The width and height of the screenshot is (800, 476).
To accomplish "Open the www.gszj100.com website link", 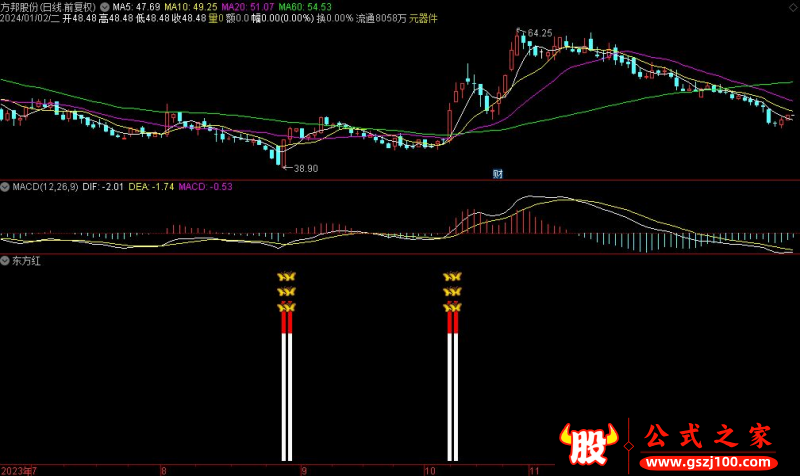I will pos(707,464).
